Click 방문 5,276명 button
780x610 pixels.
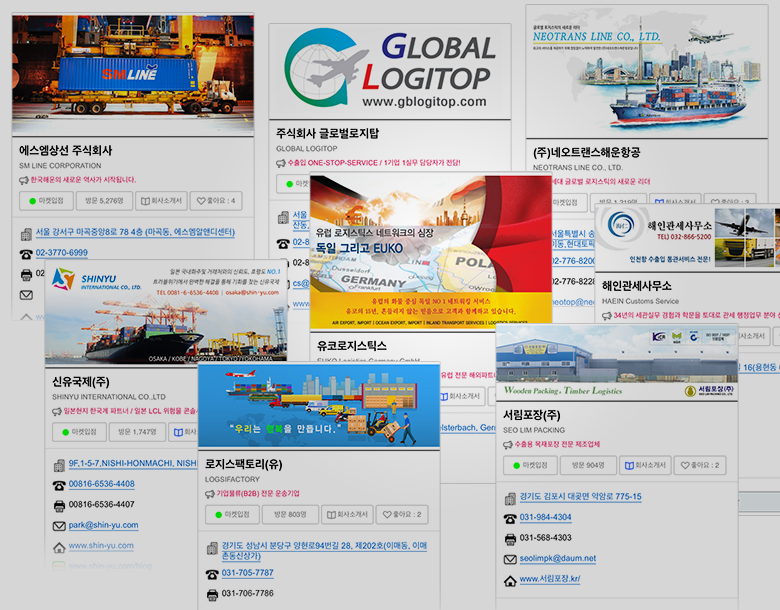pos(104,201)
